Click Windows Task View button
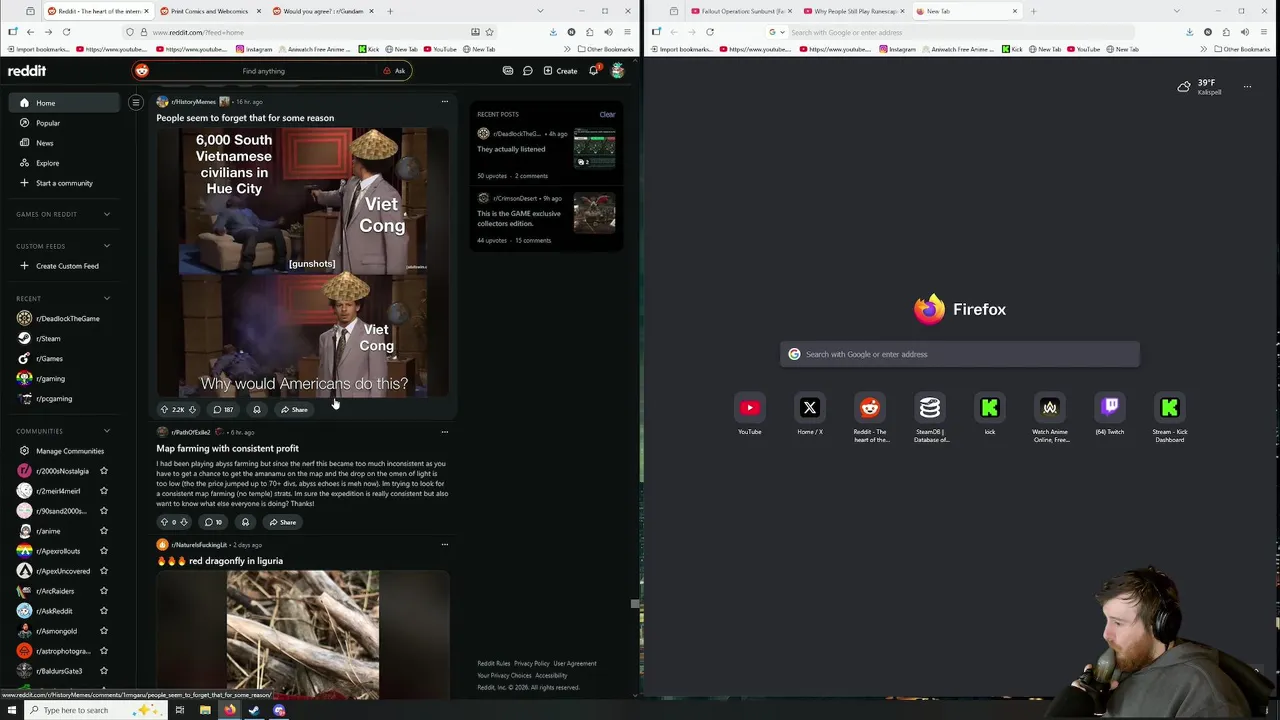1280x720 pixels. [x=180, y=710]
